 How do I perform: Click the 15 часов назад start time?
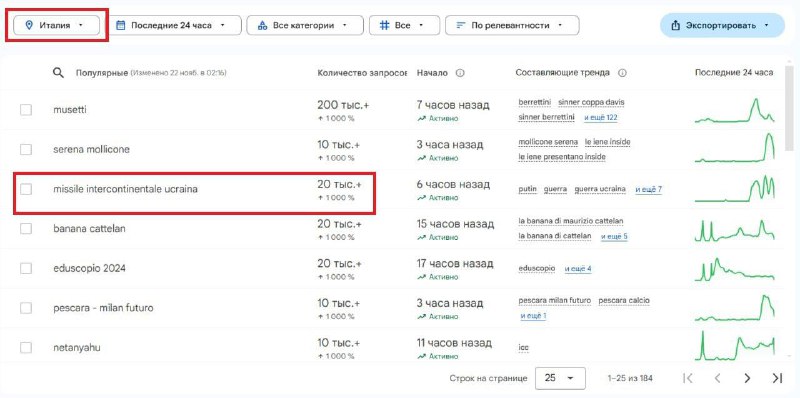[455, 224]
